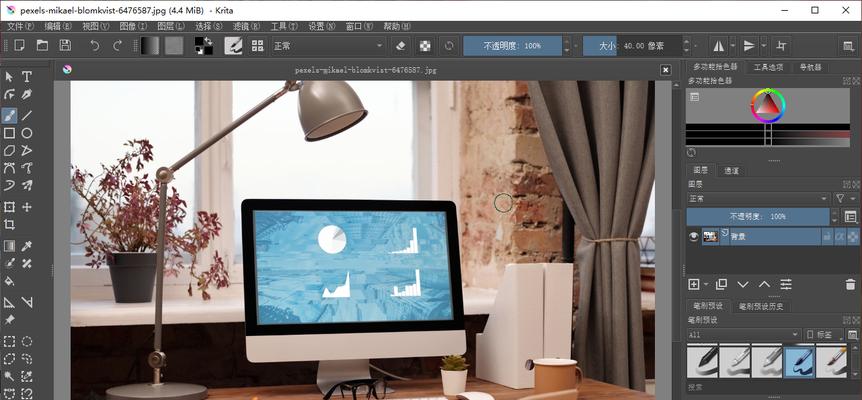Open the gradient chooser in the toolbar
The height and width of the screenshot is (400, 862).
150,46
